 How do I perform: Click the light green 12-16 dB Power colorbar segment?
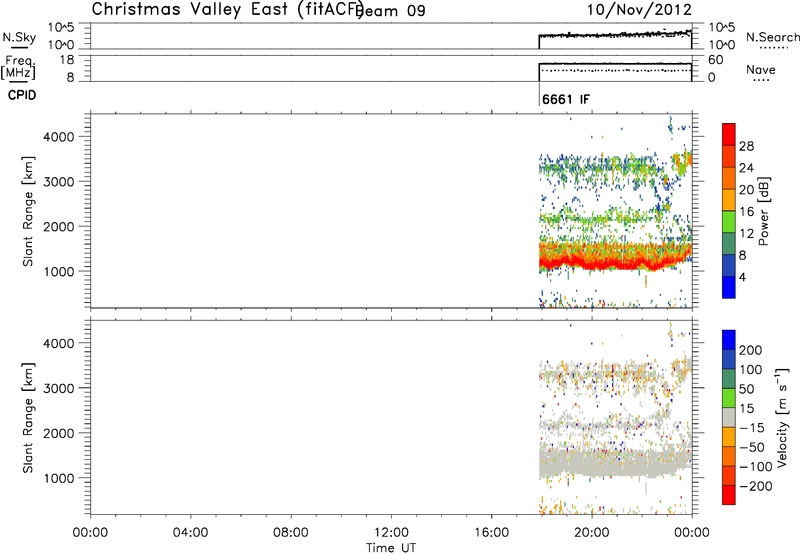click(x=729, y=221)
